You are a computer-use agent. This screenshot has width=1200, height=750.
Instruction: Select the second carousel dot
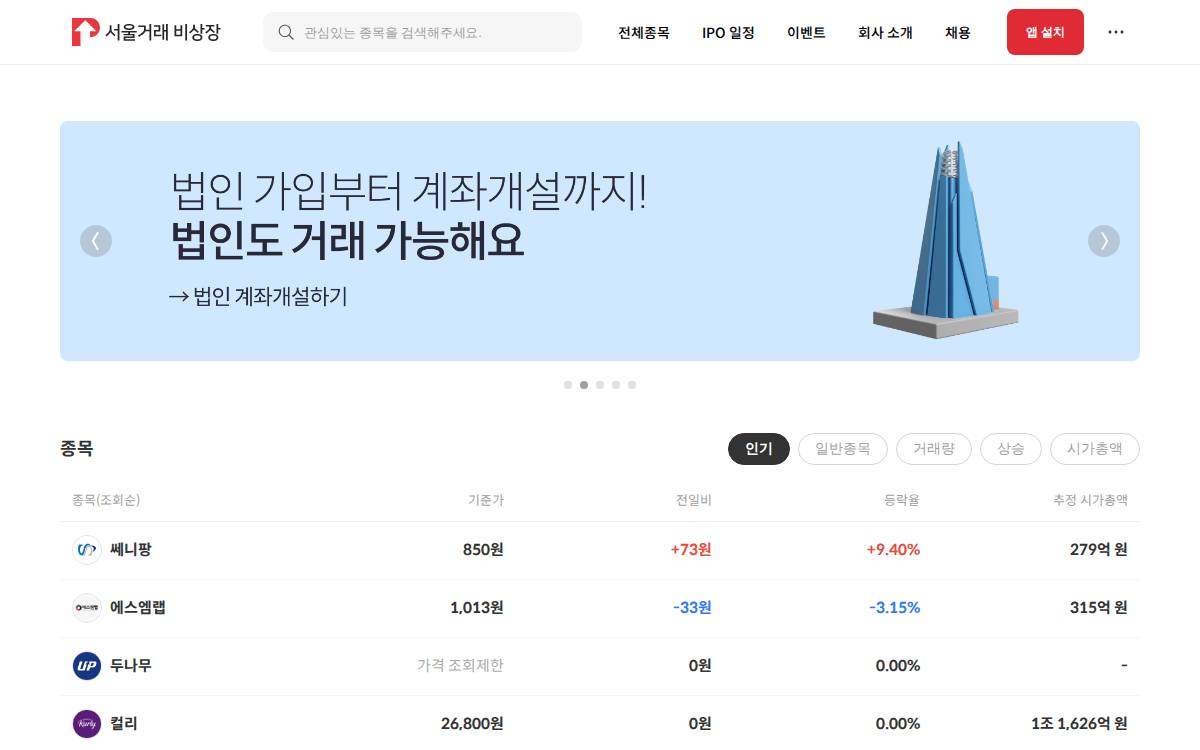584,385
